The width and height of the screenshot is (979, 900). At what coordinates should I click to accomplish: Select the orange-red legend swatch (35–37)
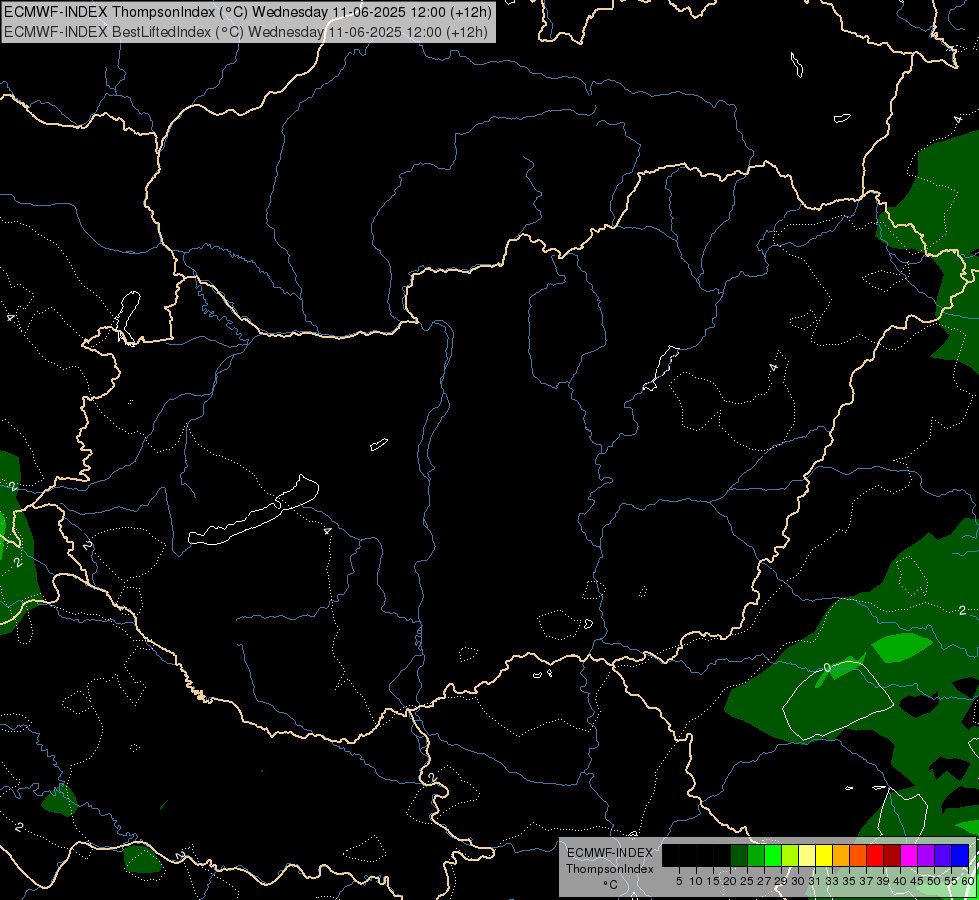pyautogui.click(x=858, y=855)
